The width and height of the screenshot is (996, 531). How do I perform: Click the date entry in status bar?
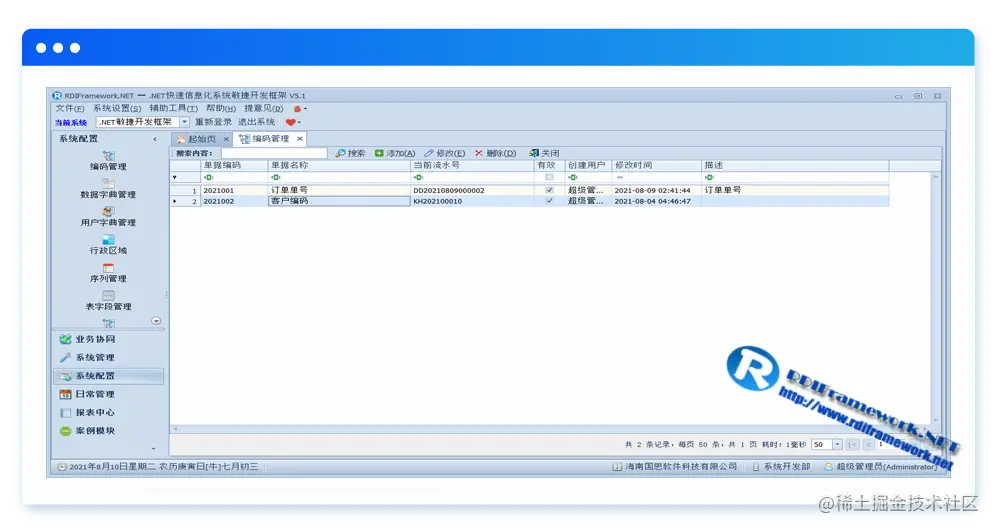tap(158, 467)
